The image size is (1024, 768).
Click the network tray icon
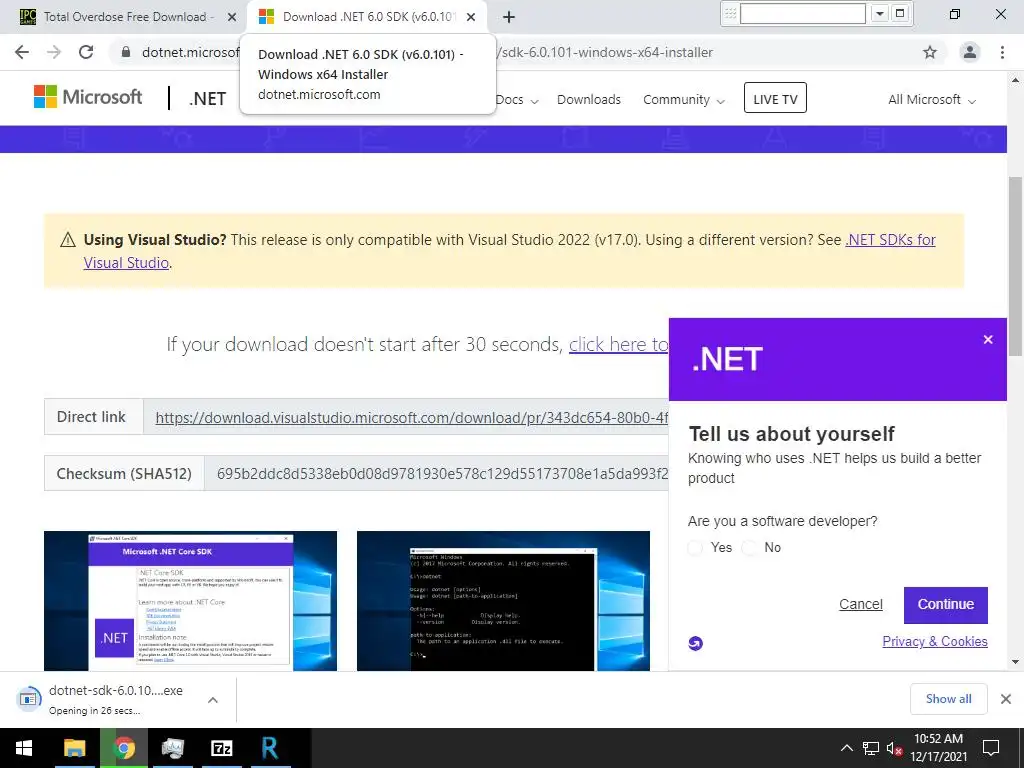pyautogui.click(x=871, y=748)
